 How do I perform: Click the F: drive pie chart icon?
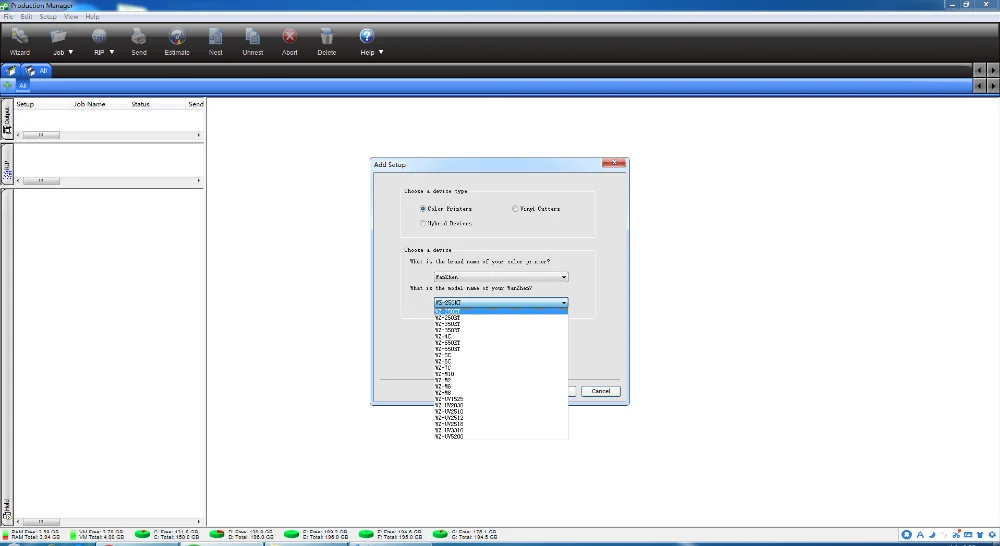click(x=366, y=534)
